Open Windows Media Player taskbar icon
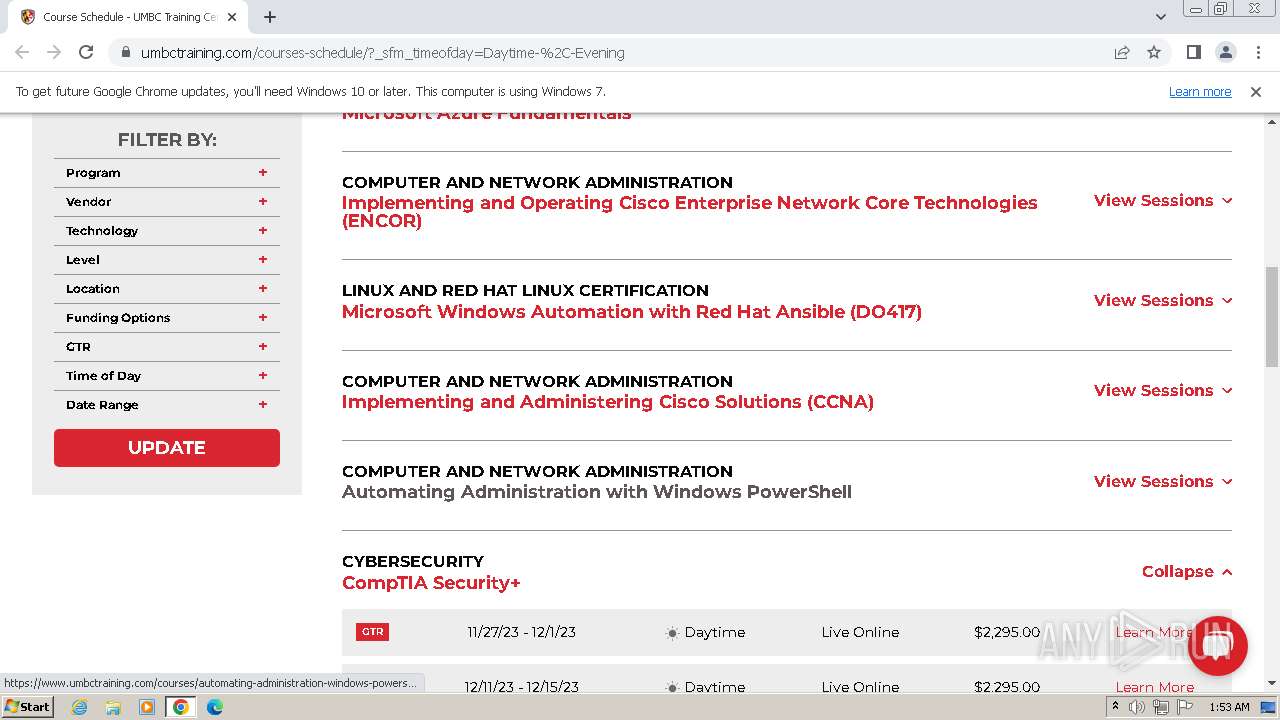The width and height of the screenshot is (1280, 720). point(147,707)
